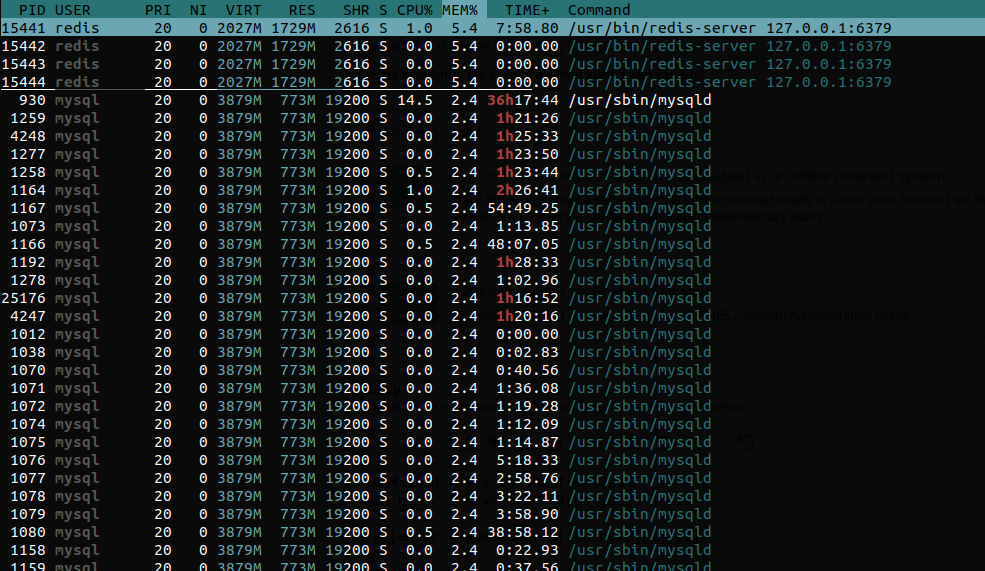Select mysql thread row PID 1164
Image resolution: width=985 pixels, height=571 pixels.
point(492,190)
